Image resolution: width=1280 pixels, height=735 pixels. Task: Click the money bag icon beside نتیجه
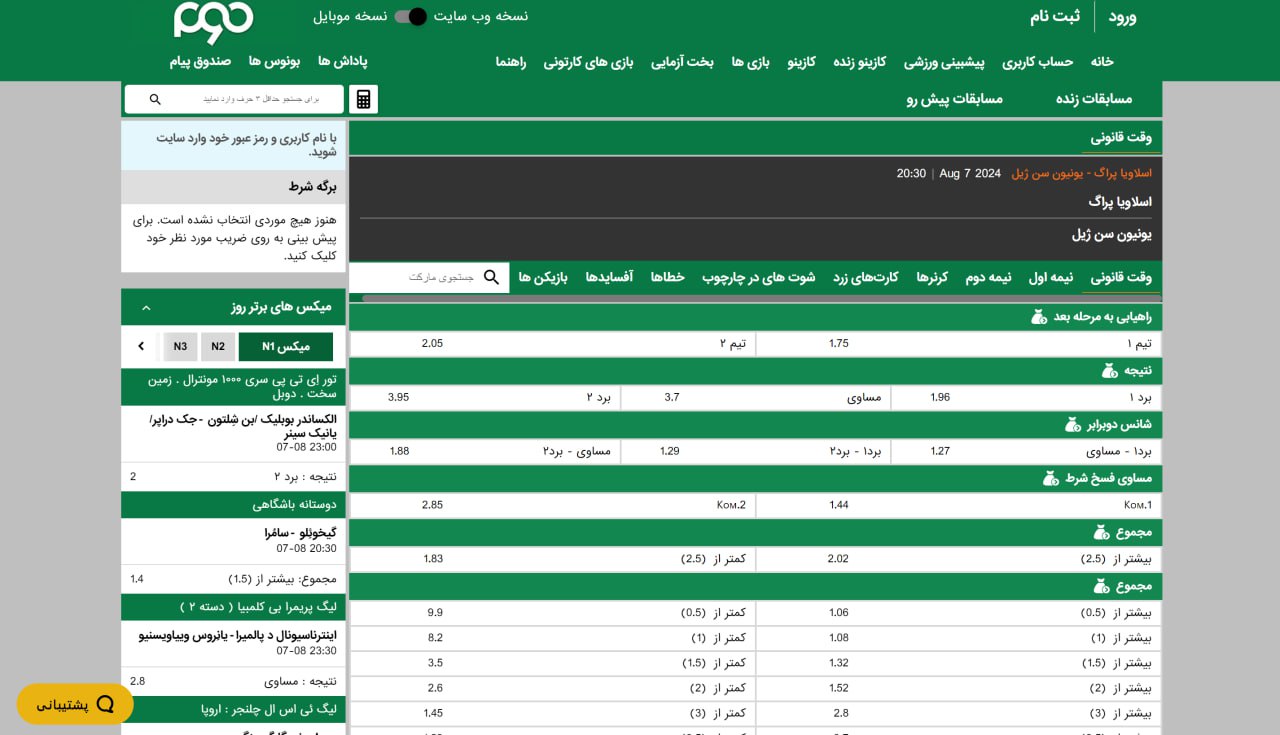click(x=1109, y=371)
